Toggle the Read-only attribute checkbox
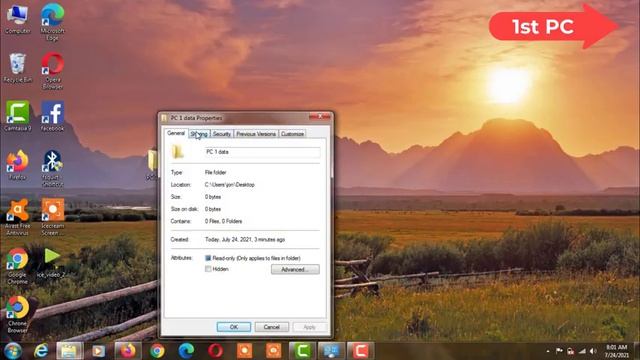640x360 pixels. pyautogui.click(x=208, y=258)
